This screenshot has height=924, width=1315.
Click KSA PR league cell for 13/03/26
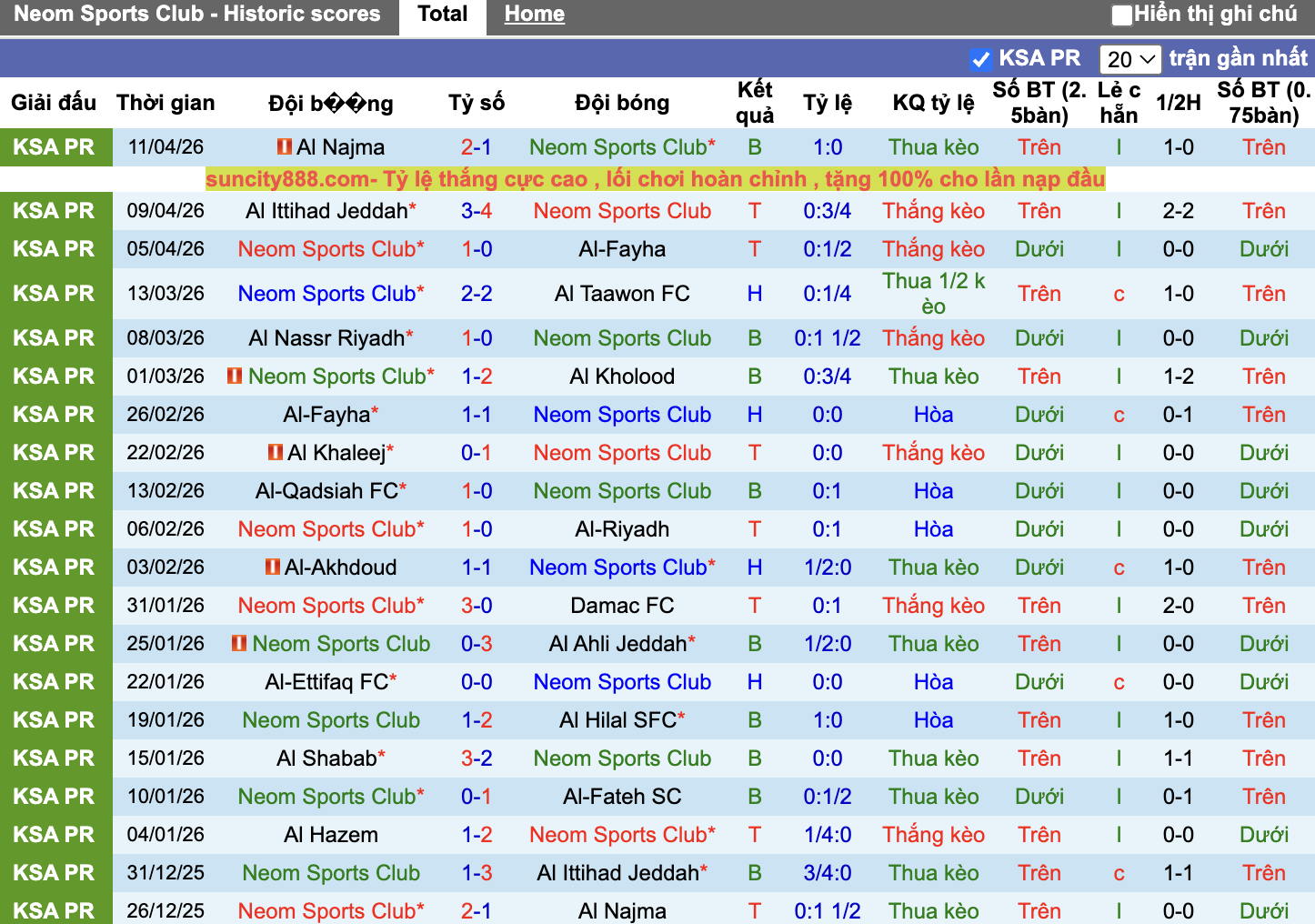(56, 294)
